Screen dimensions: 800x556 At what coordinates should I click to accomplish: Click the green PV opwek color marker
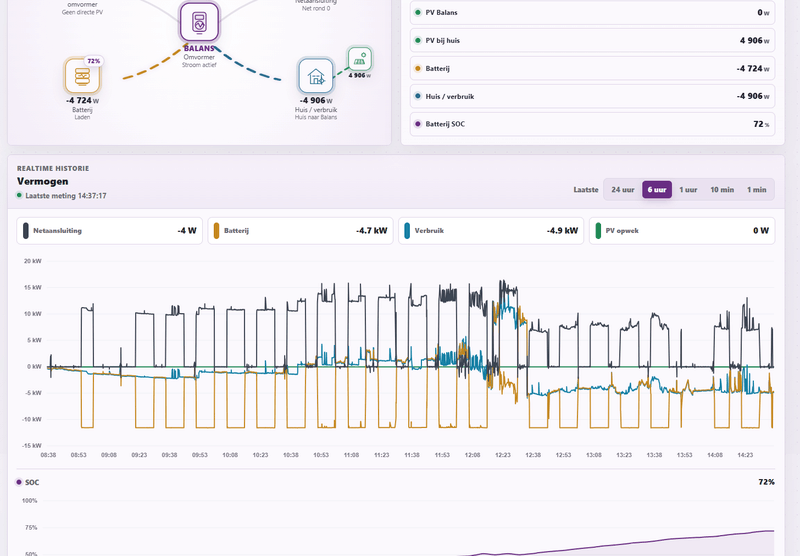coord(598,231)
